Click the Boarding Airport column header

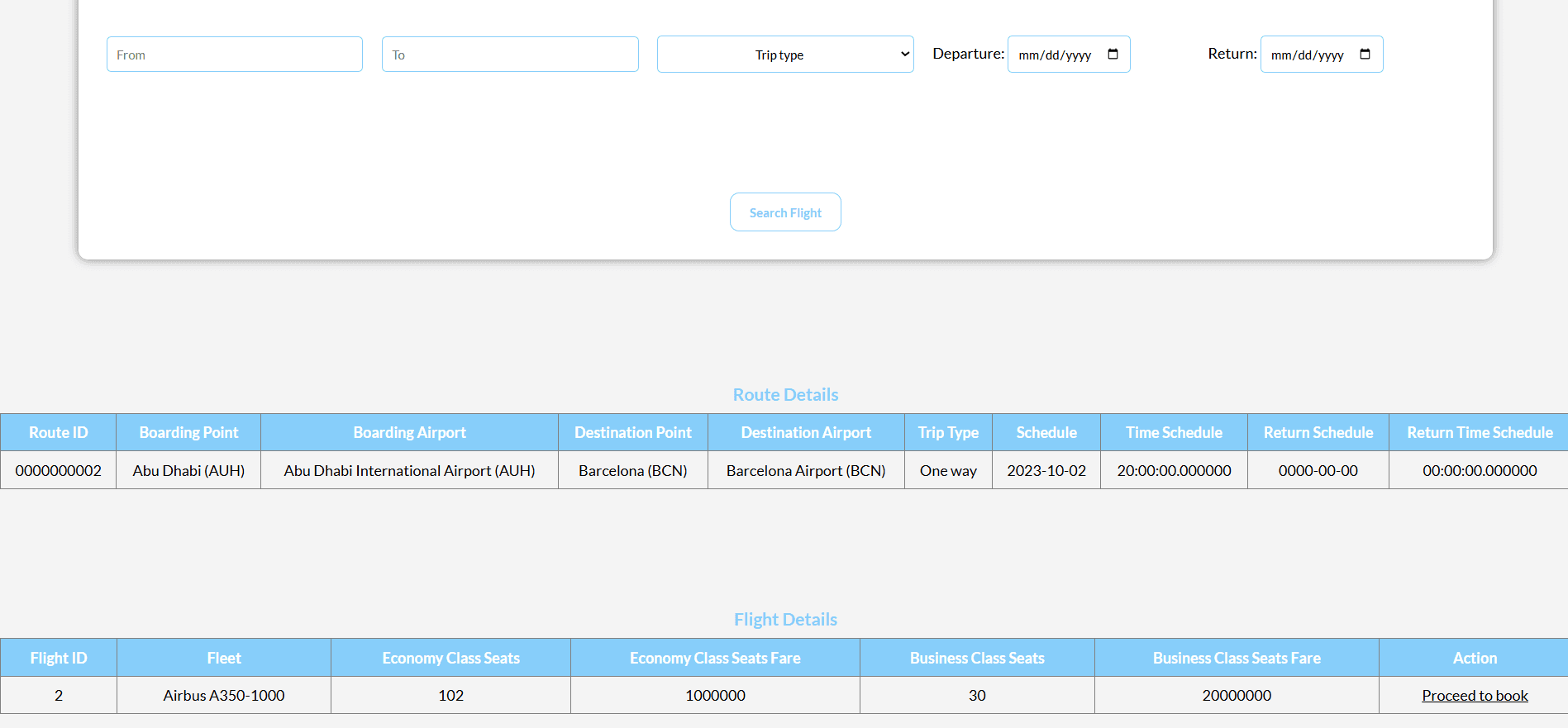click(x=409, y=432)
